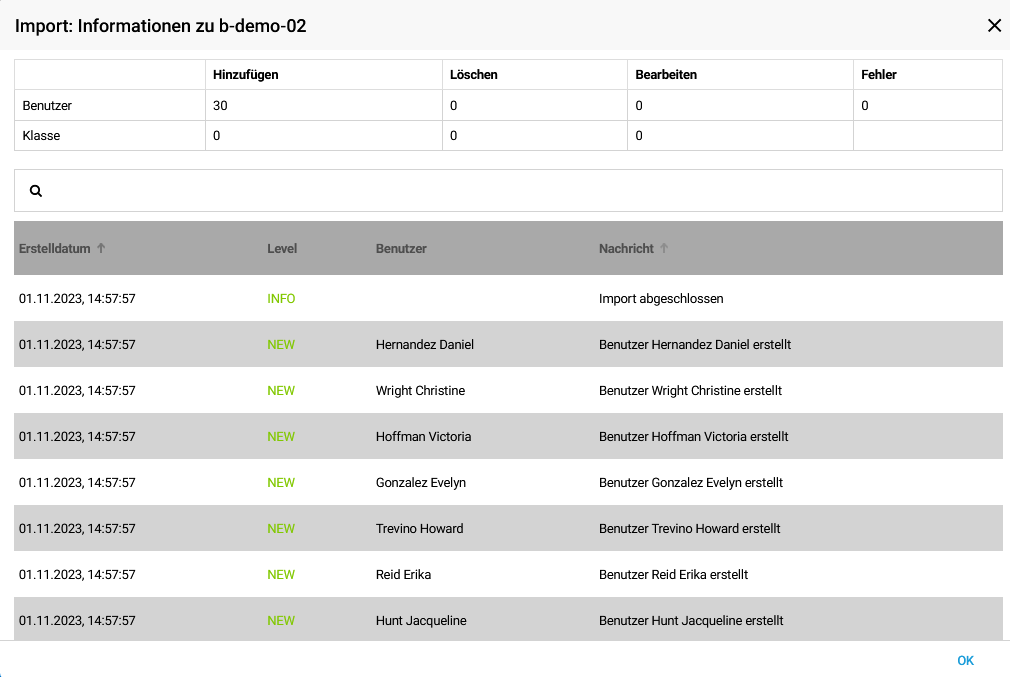Click the INFO level label
The image size is (1010, 677).
(x=281, y=299)
